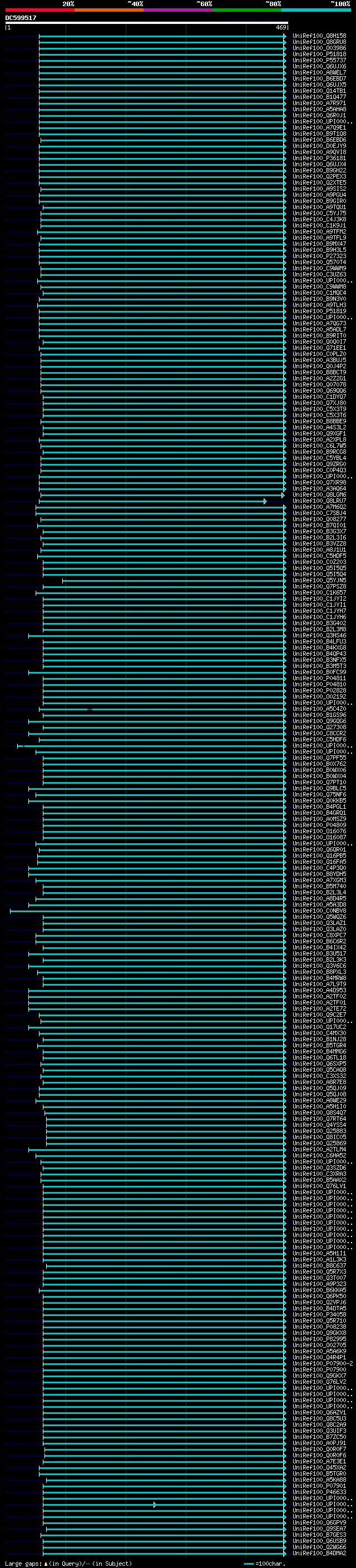Image resolution: width=356 pixels, height=1568 pixels.
Task: Select label UniRef100_B1Q477
Action: click(x=319, y=97)
